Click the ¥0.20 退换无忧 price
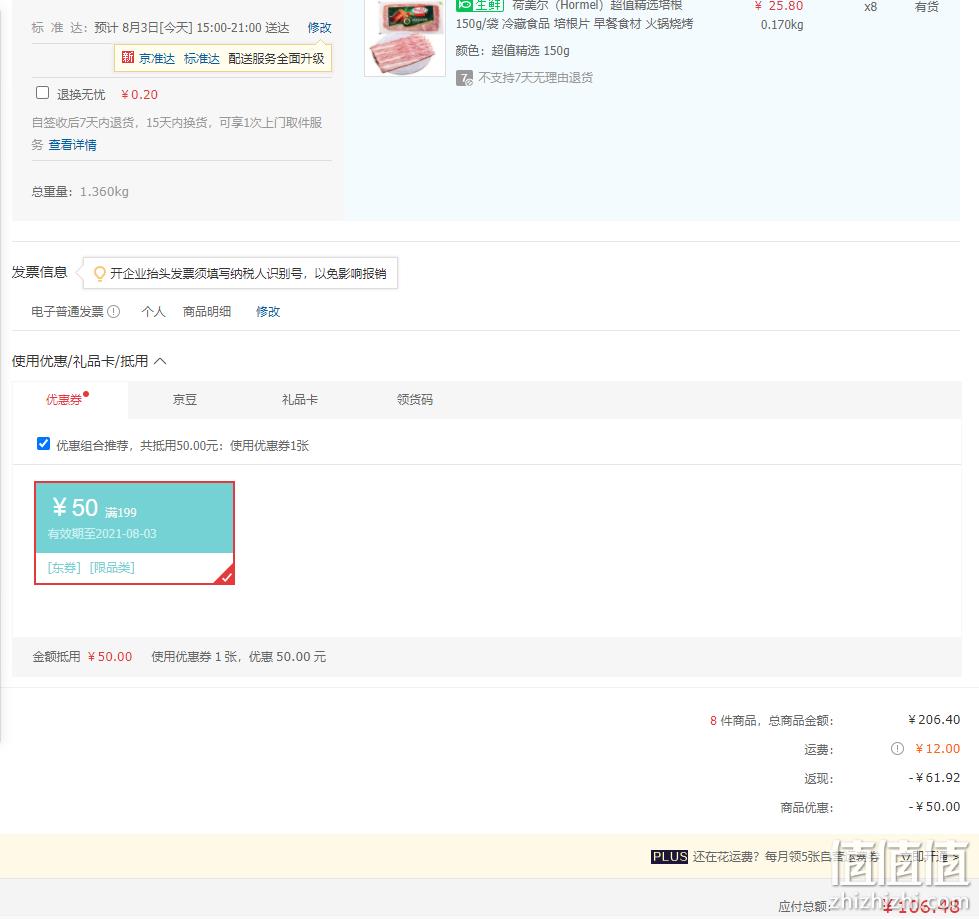The image size is (979, 919). [139, 95]
